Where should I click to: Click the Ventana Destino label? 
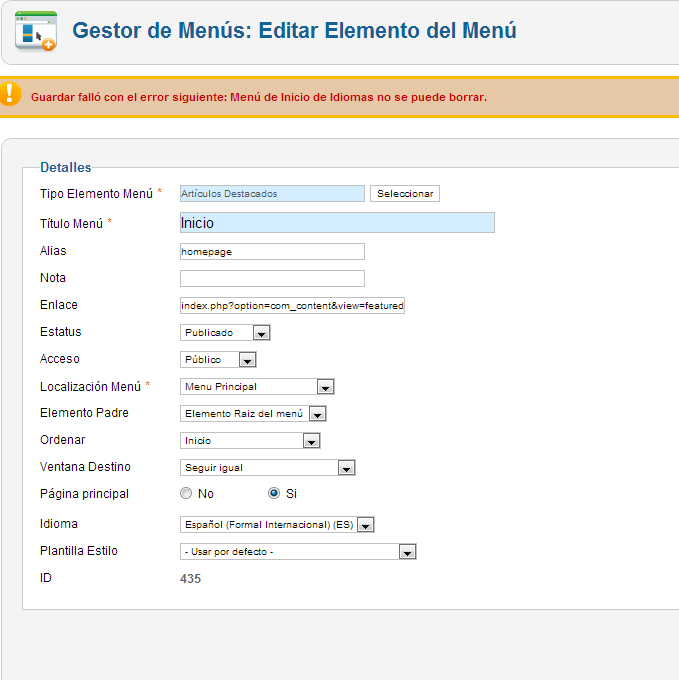(85, 467)
